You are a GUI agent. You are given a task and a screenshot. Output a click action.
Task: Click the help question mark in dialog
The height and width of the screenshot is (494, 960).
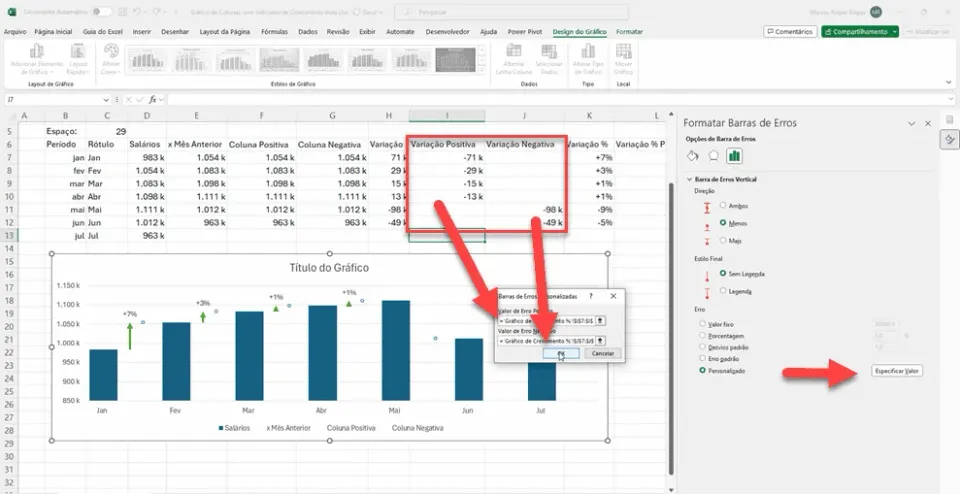click(591, 296)
